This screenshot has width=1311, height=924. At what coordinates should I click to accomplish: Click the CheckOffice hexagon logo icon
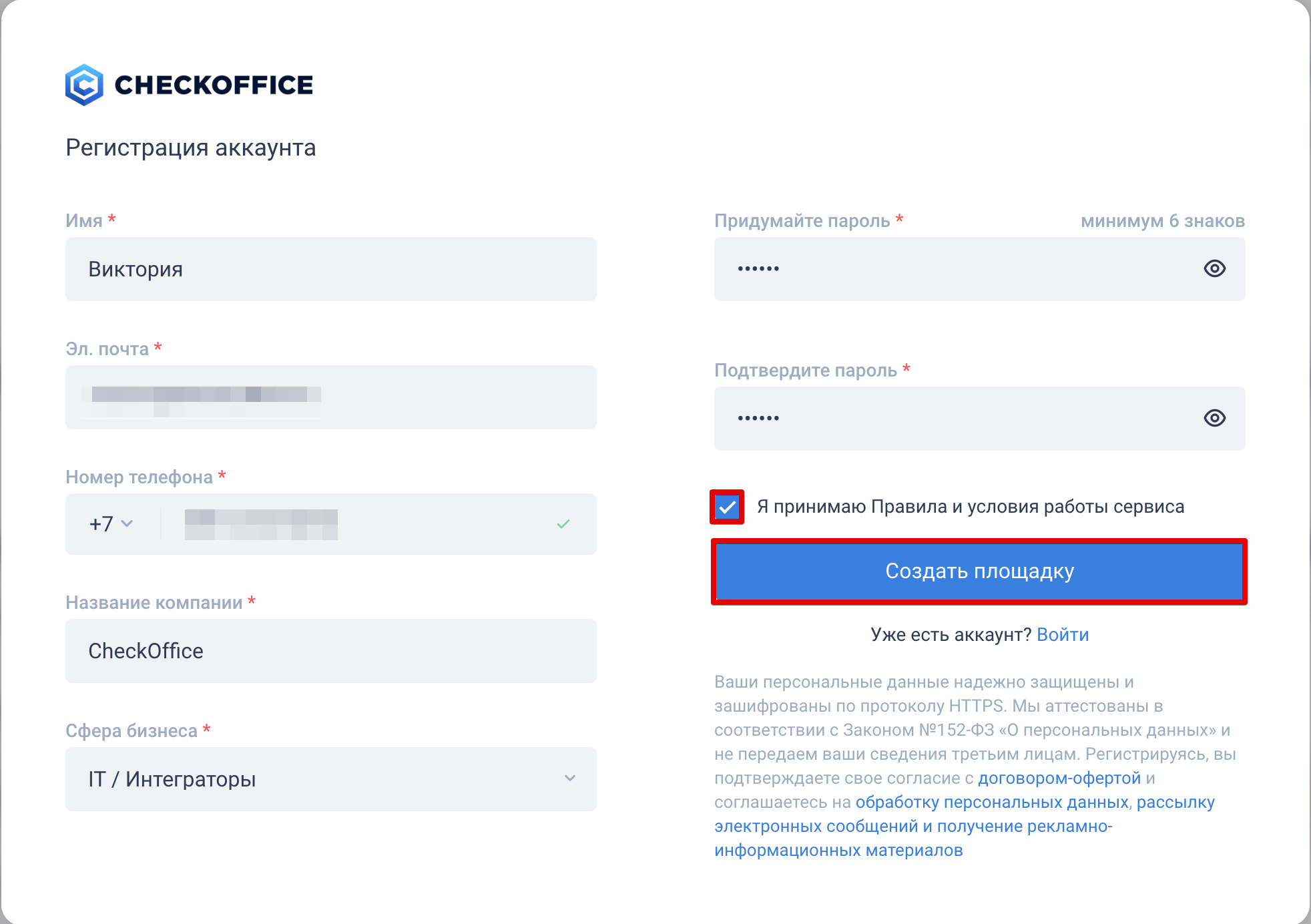[x=84, y=85]
